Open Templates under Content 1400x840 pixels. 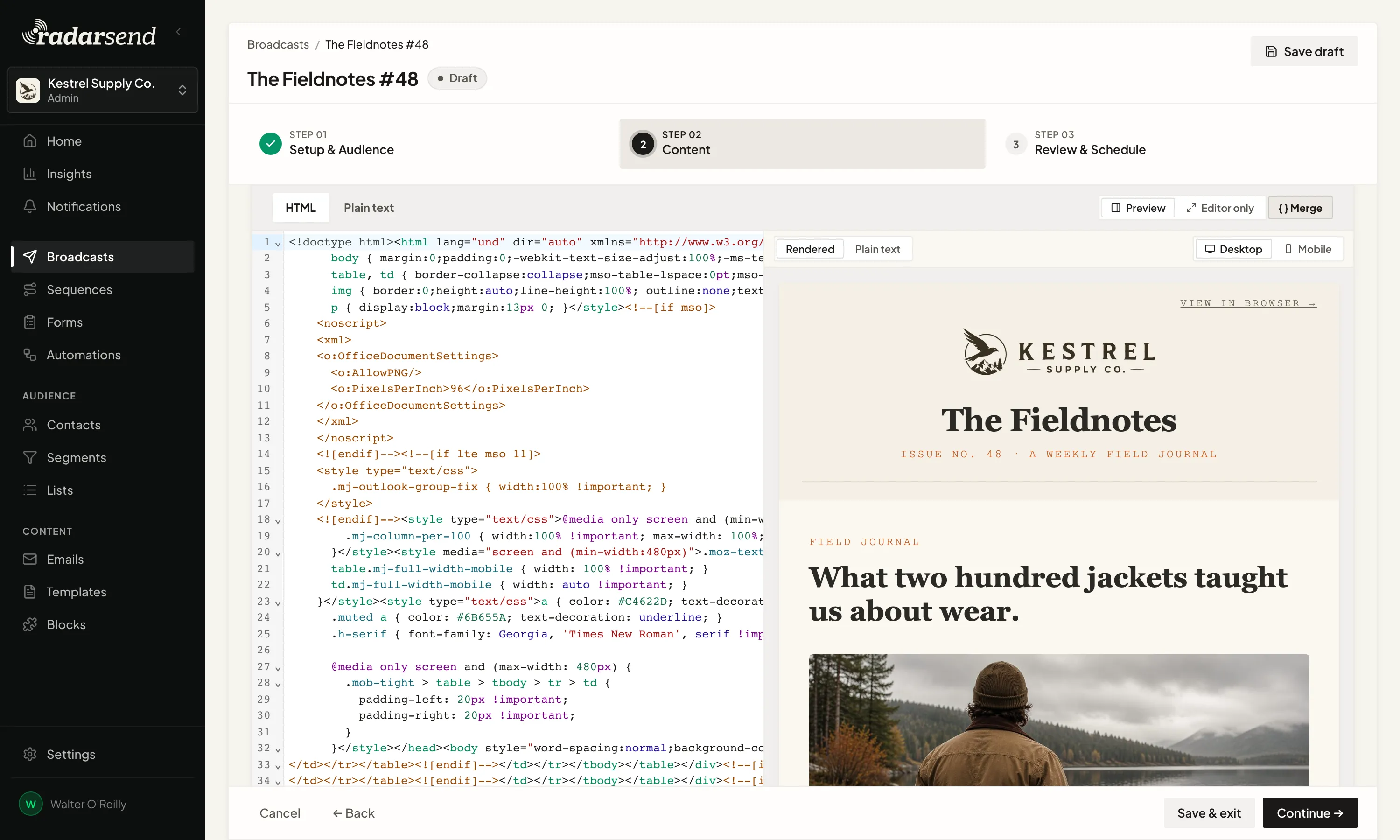[102, 592]
